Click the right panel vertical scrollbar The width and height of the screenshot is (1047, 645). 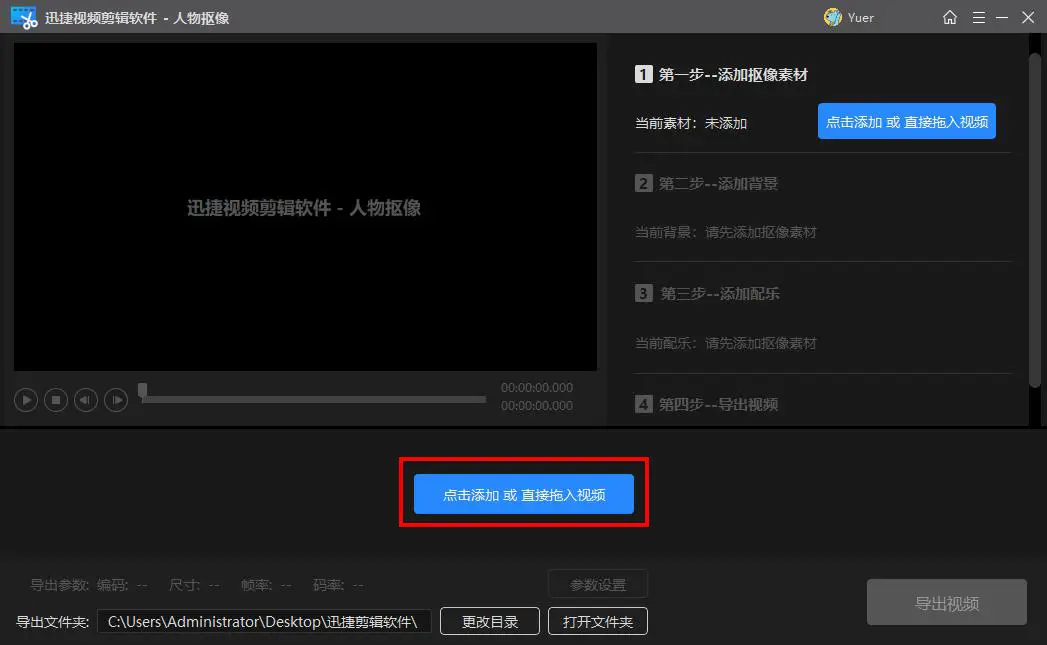[x=1035, y=220]
